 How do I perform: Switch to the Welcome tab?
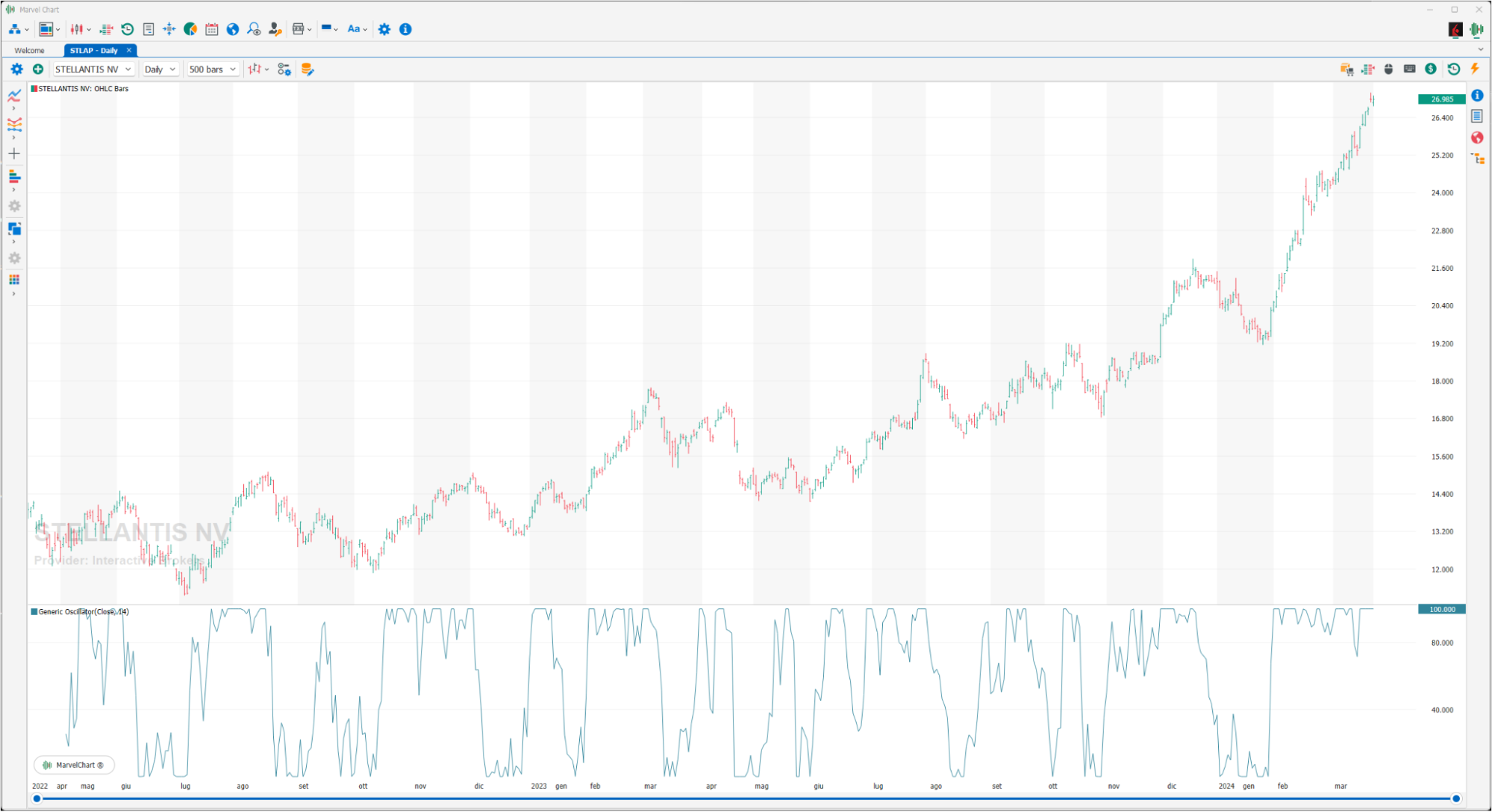pos(30,50)
